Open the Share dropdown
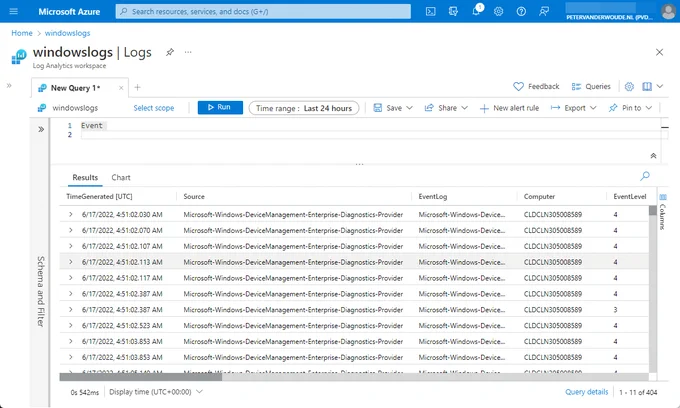The image size is (680, 408). 446,108
